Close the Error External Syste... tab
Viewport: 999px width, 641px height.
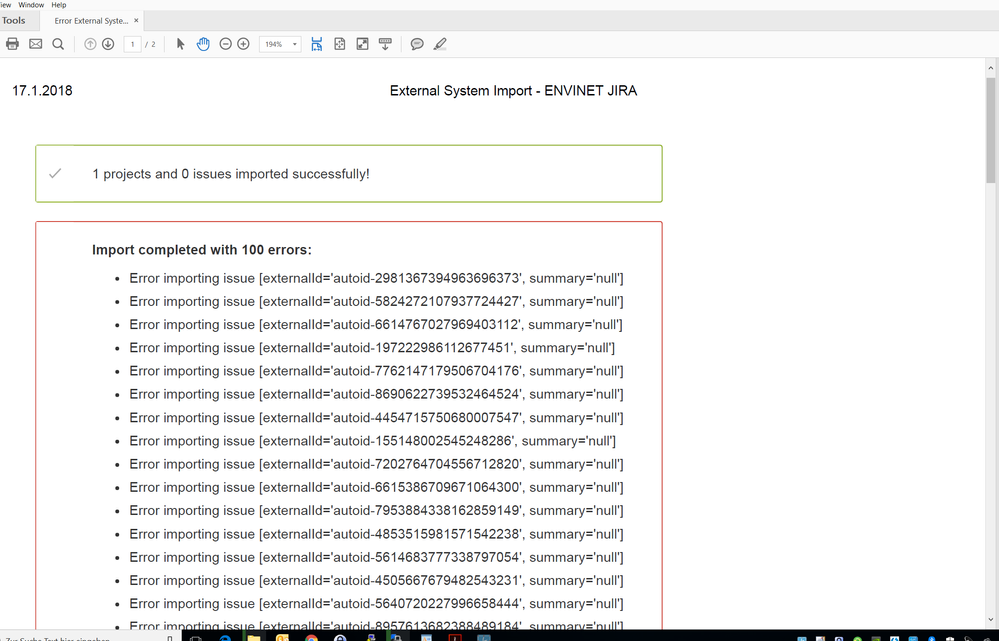(136, 20)
